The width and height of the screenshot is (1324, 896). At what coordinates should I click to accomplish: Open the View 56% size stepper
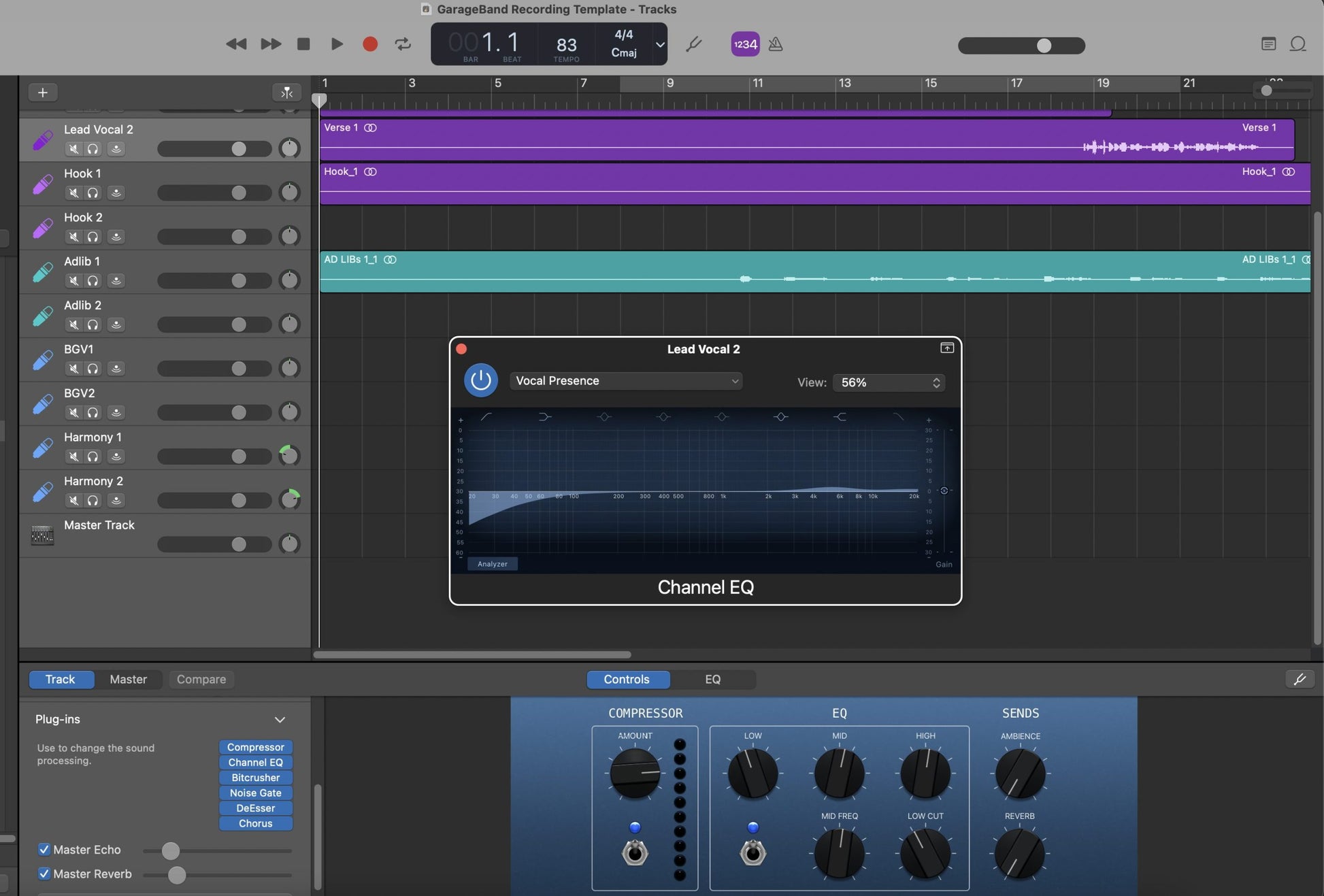click(889, 382)
